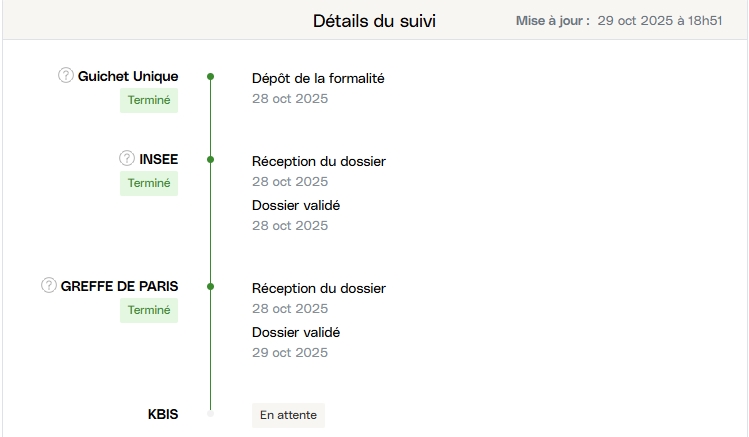Click the En attente status badge
This screenshot has height=437, width=749.
tap(288, 415)
